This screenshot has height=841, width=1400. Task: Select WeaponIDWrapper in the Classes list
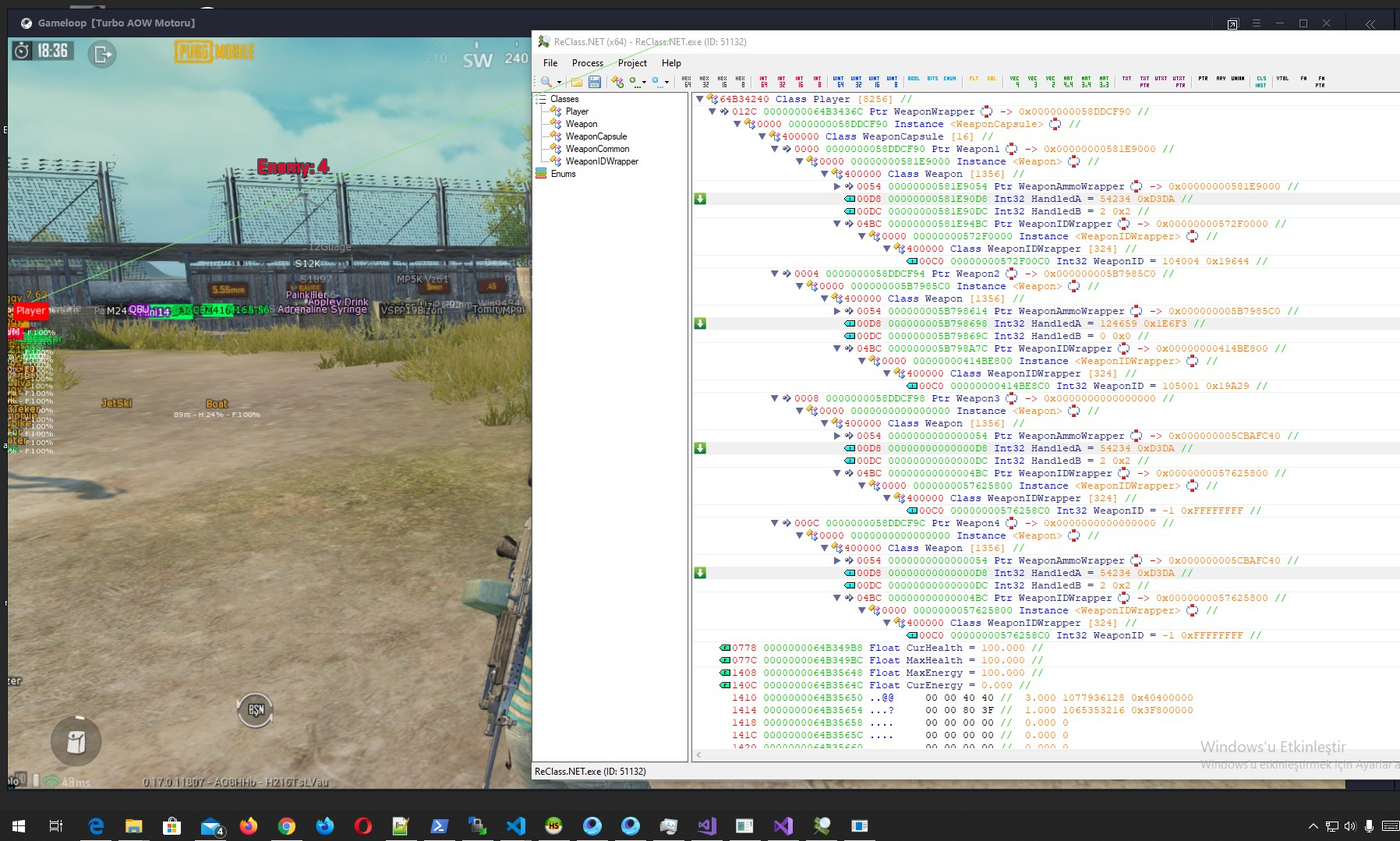tap(602, 161)
